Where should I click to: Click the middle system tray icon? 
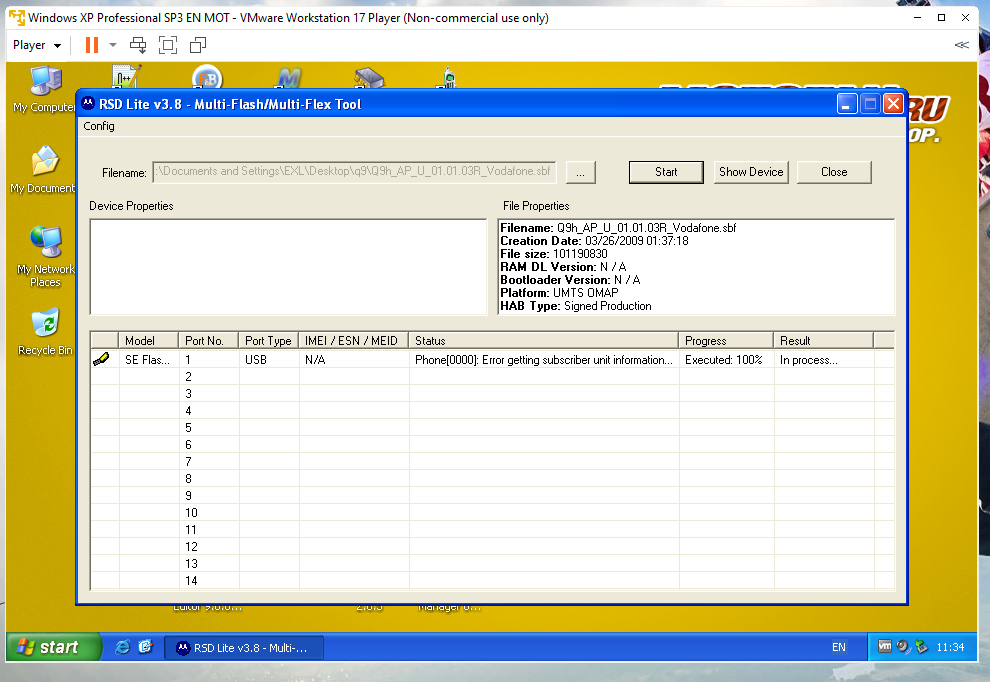904,647
